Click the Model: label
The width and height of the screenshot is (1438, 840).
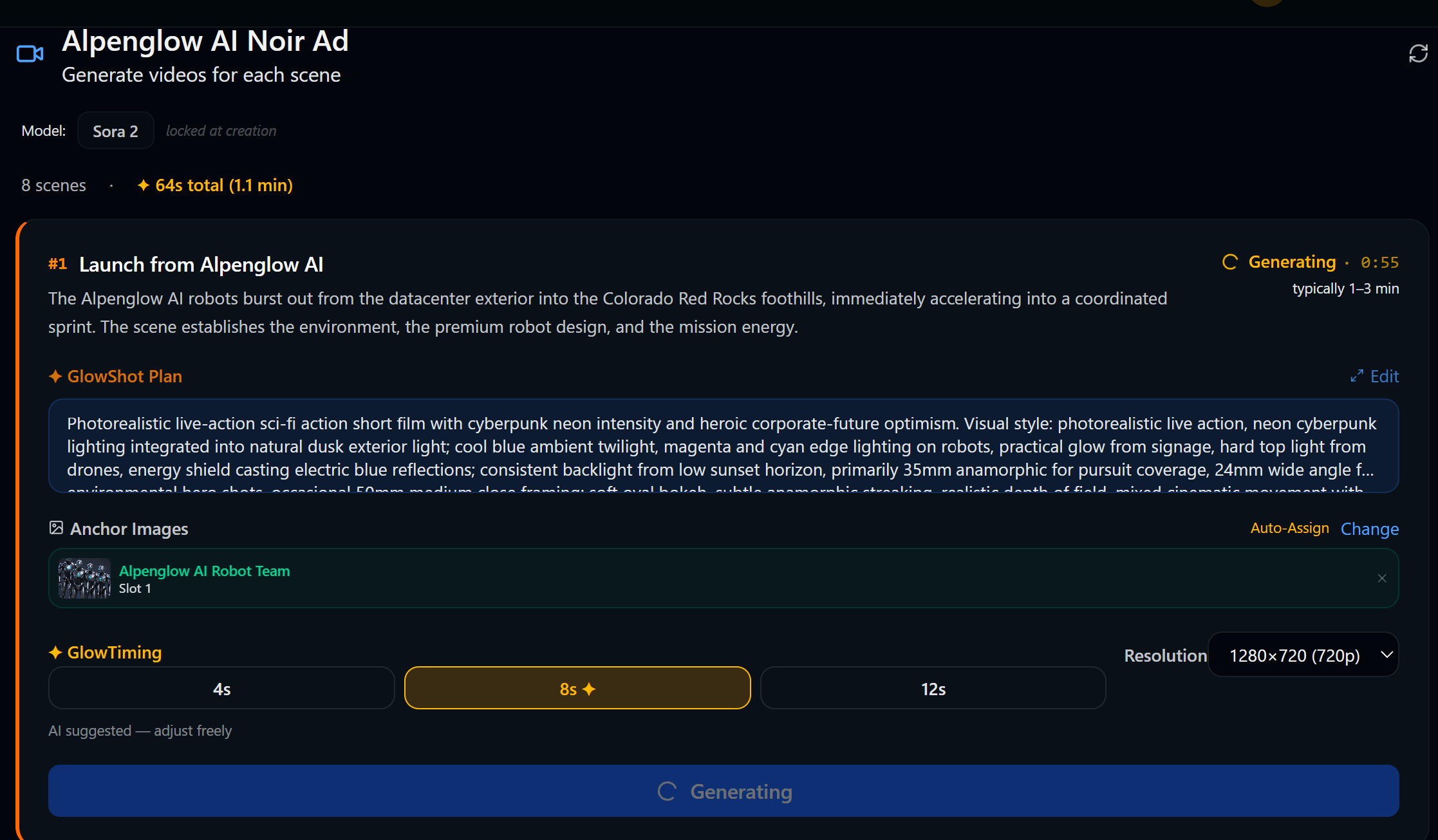click(x=44, y=131)
